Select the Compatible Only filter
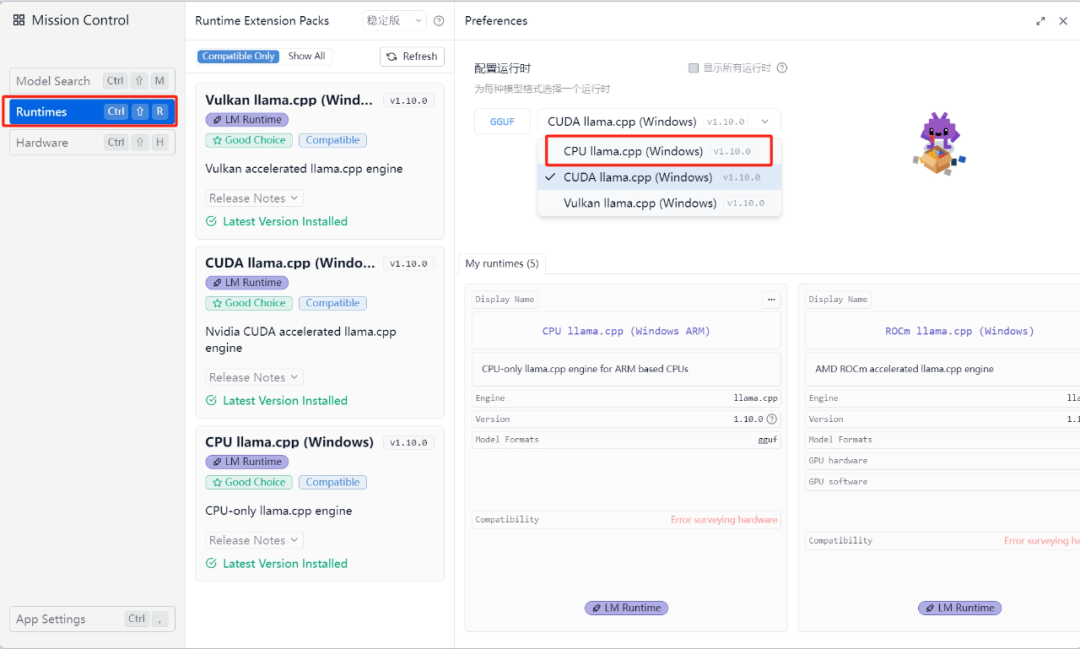1080x649 pixels. [x=238, y=56]
